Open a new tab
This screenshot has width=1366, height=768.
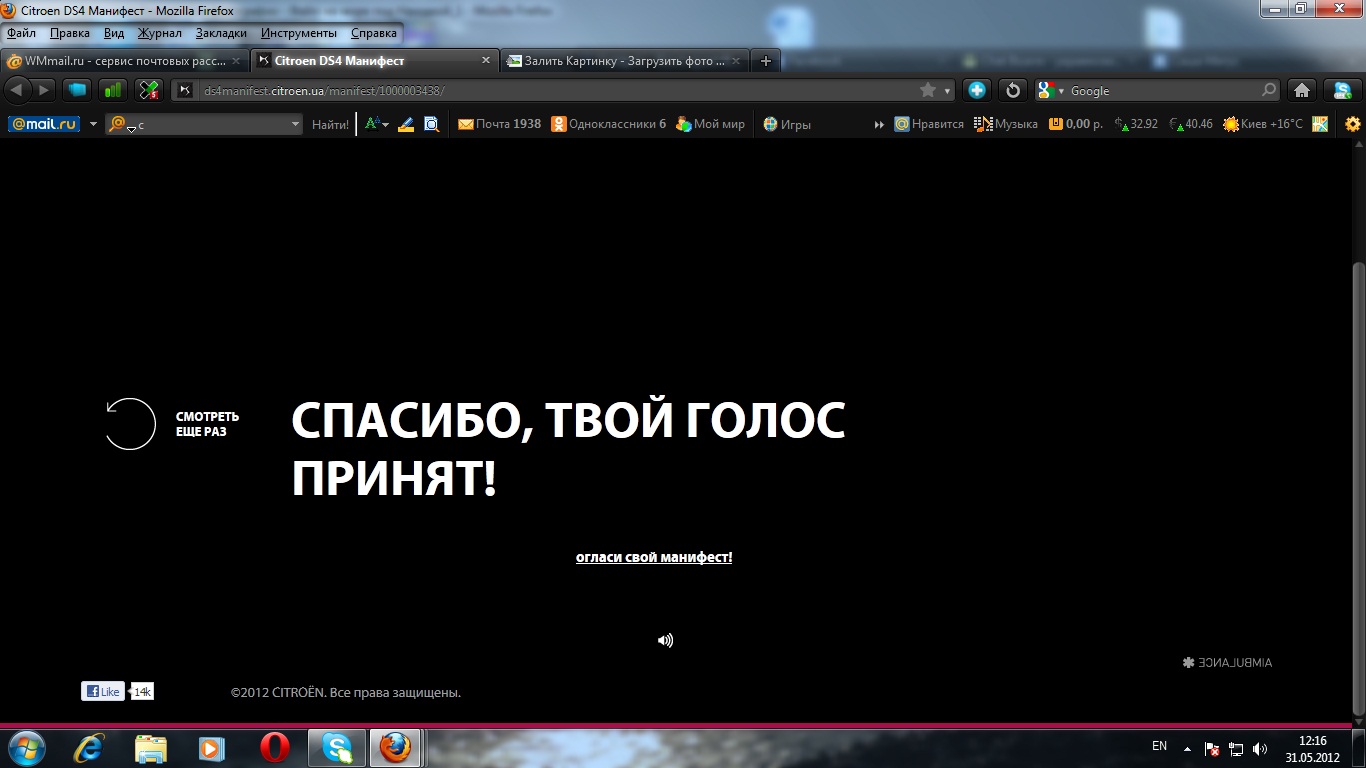coord(766,61)
